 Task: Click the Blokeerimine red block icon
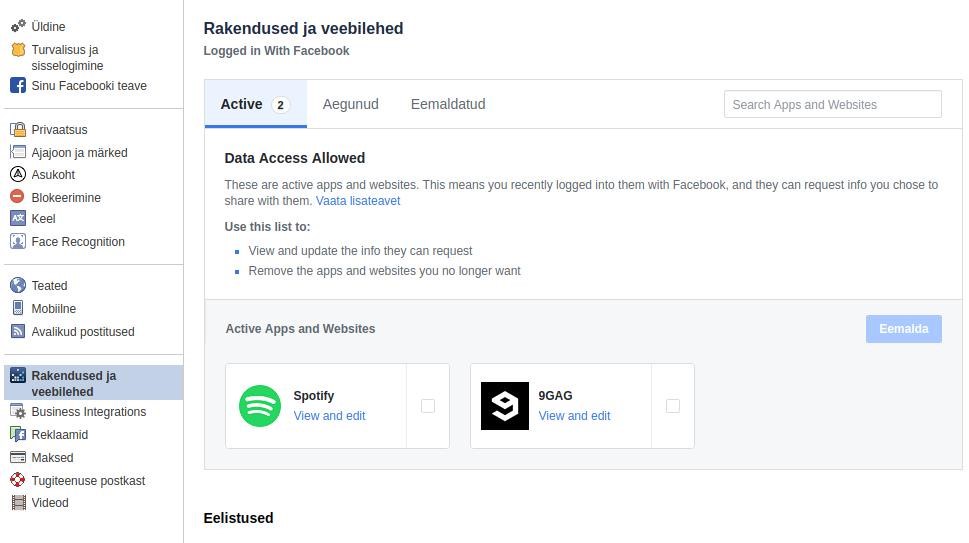point(17,196)
